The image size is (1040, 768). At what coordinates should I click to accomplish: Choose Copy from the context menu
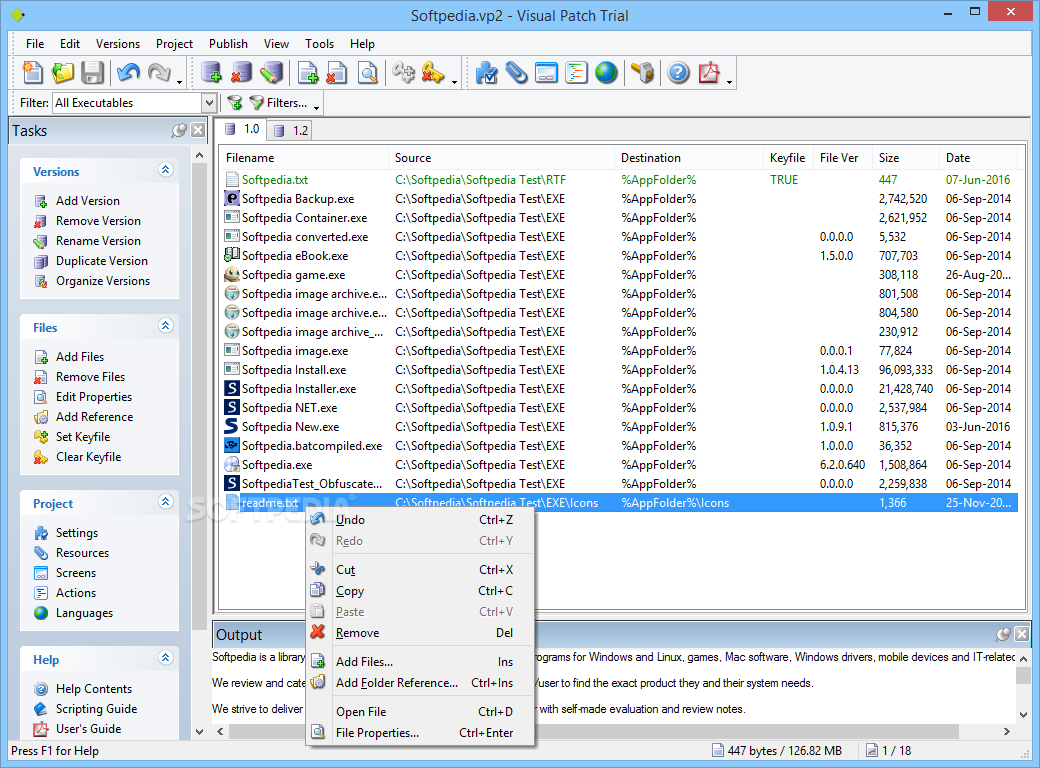(421, 591)
